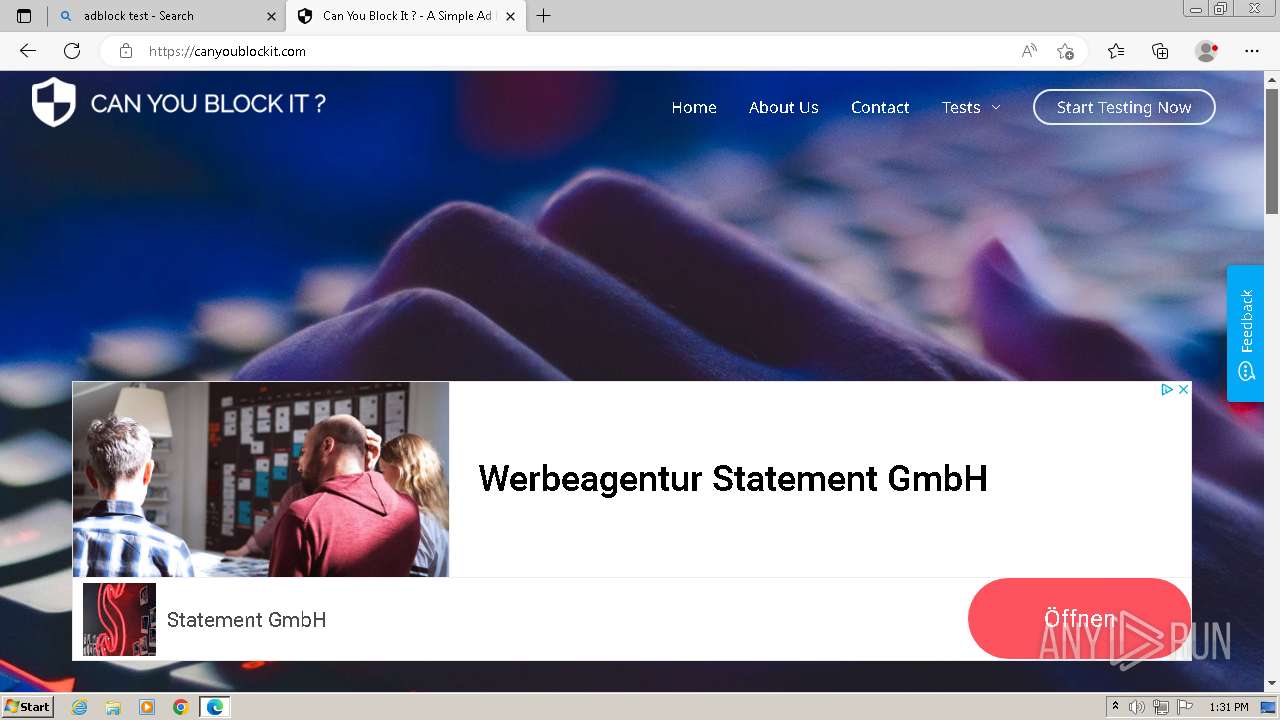
Task: Click the page vertical scrollbar thumb
Action: (1272, 150)
